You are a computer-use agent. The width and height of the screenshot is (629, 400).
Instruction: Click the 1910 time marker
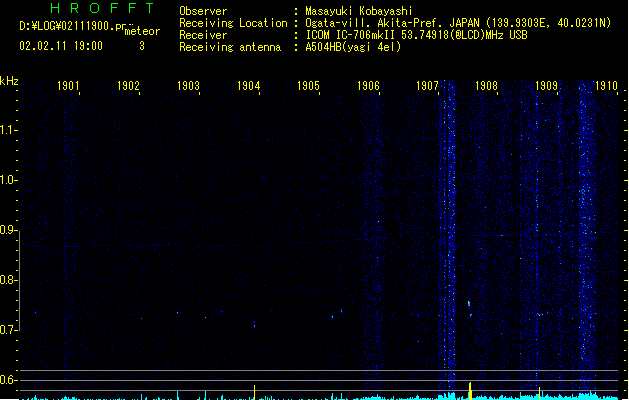tap(606, 86)
